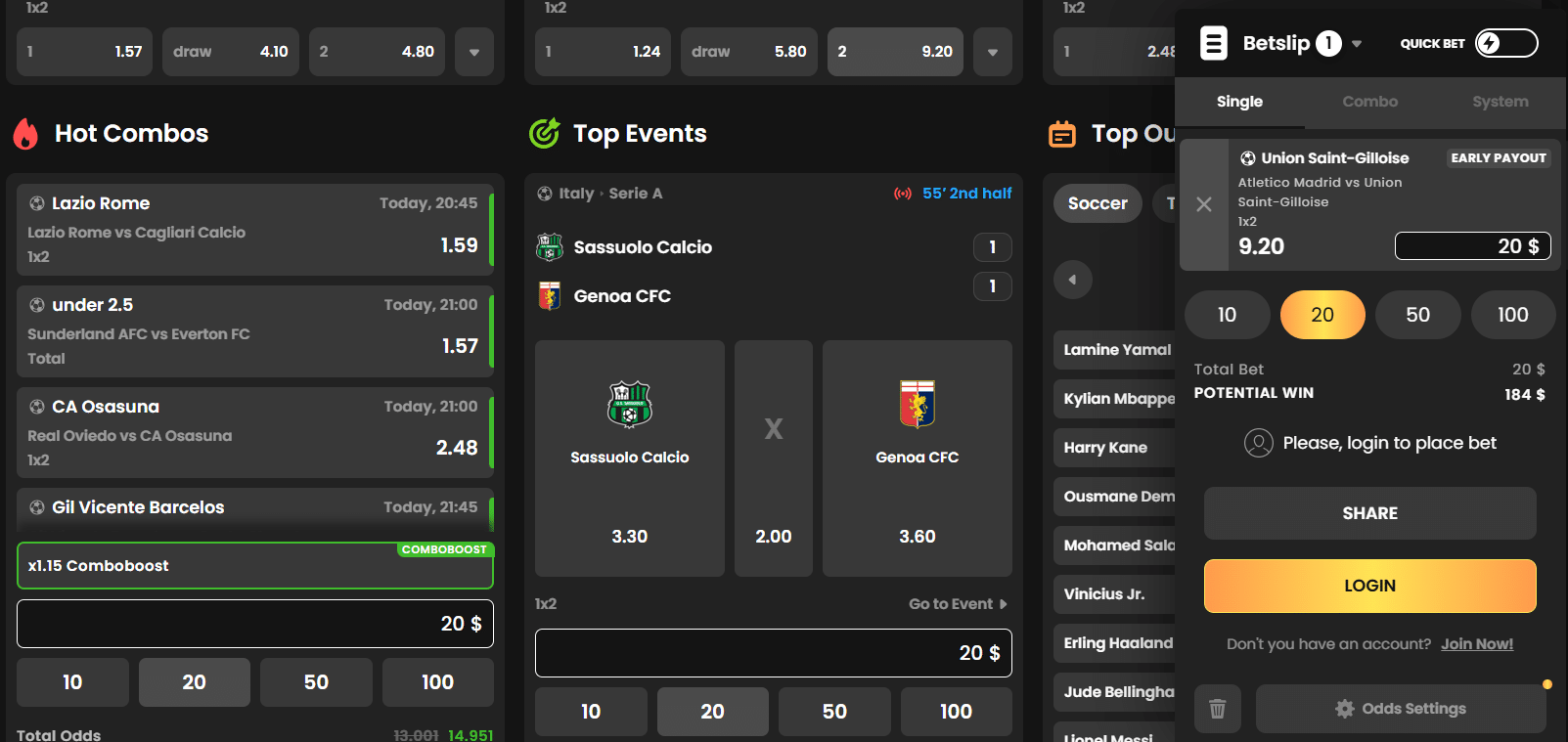The height and width of the screenshot is (742, 1568).
Task: Select the 10 stake in betslip
Action: tap(1227, 315)
